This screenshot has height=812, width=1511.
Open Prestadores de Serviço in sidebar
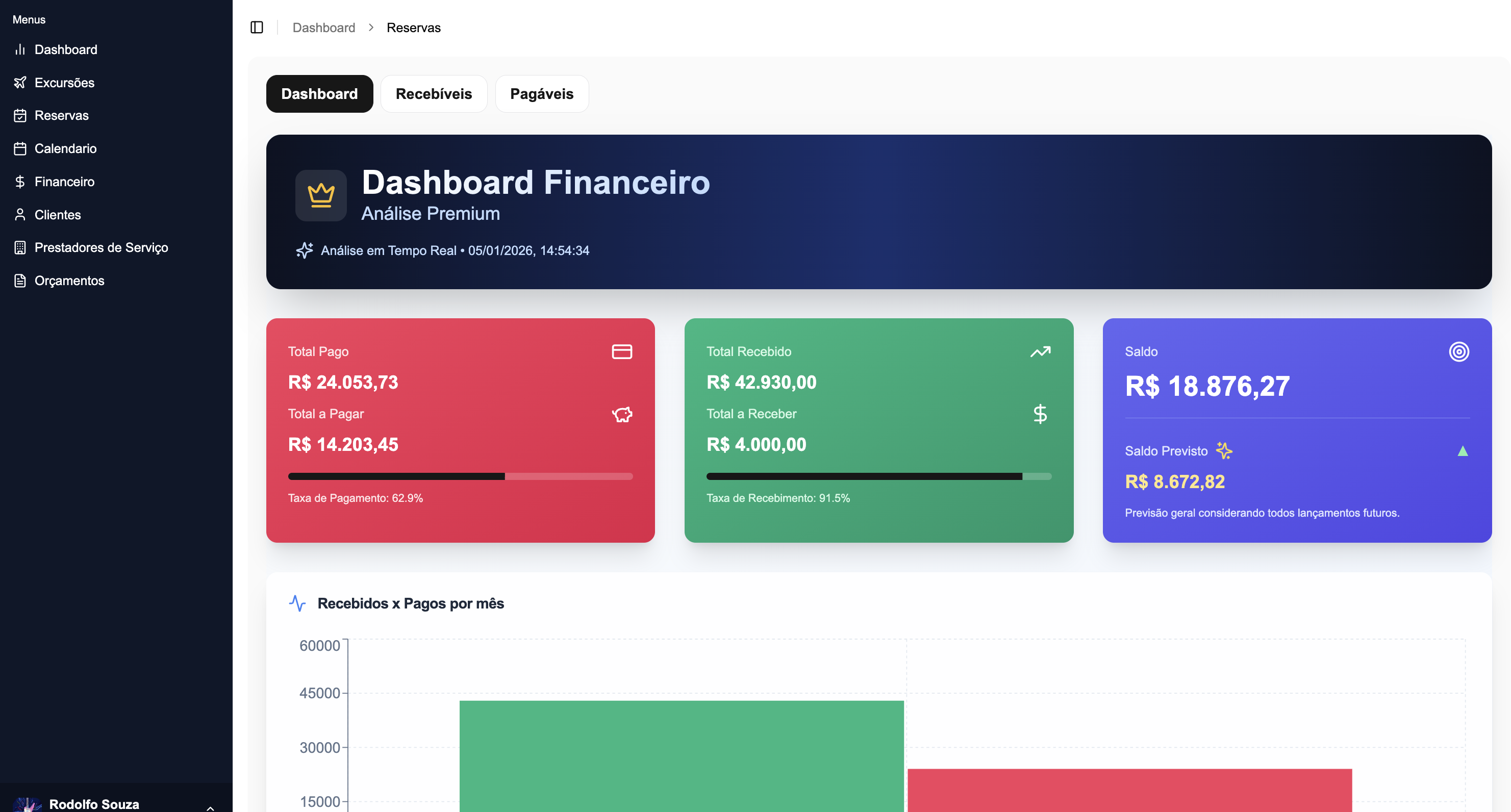[x=101, y=247]
